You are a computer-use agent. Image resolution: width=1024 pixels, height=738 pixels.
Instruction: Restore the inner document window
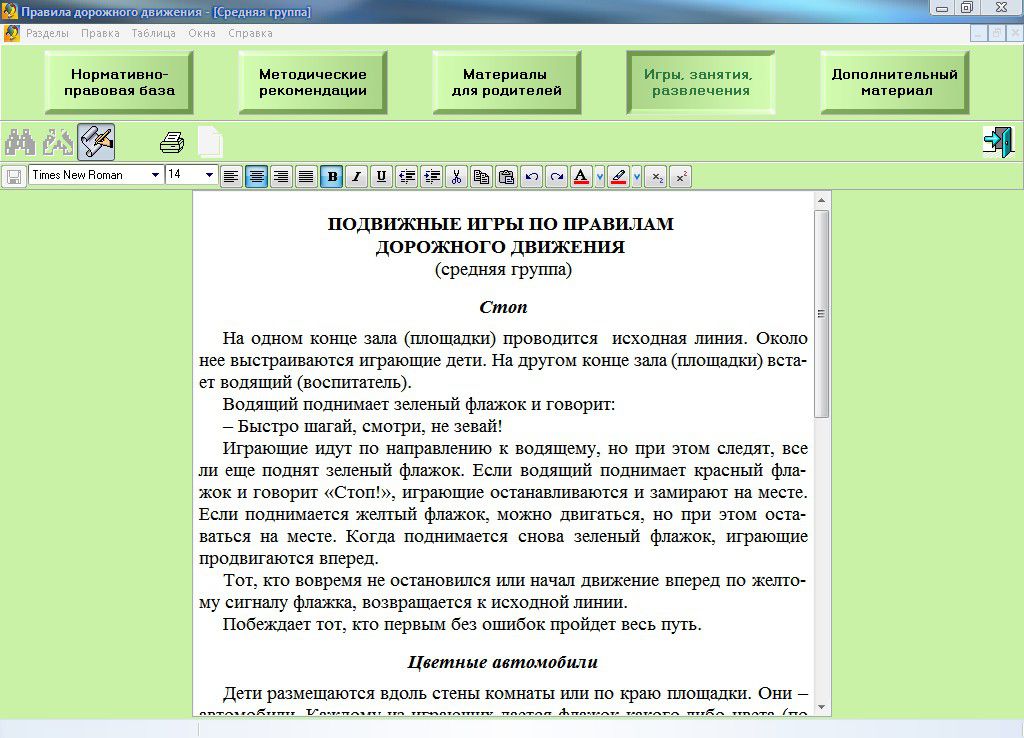coord(997,34)
